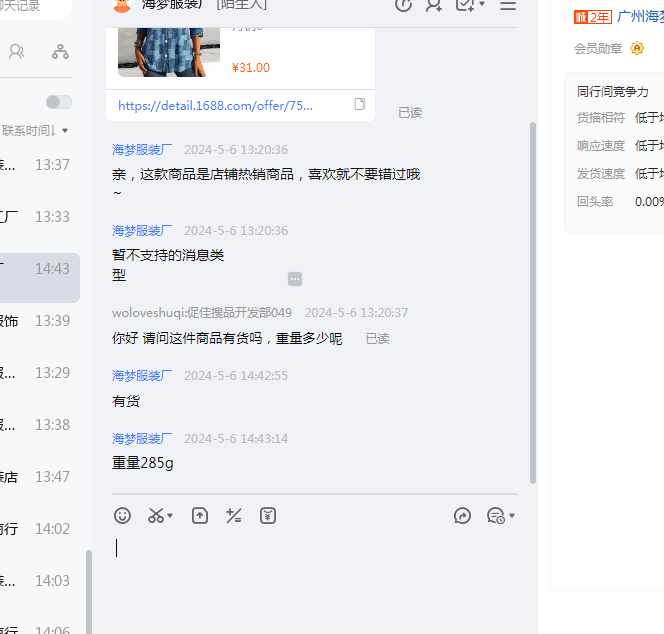
Task: Copy the product link using page icon
Action: click(x=360, y=104)
